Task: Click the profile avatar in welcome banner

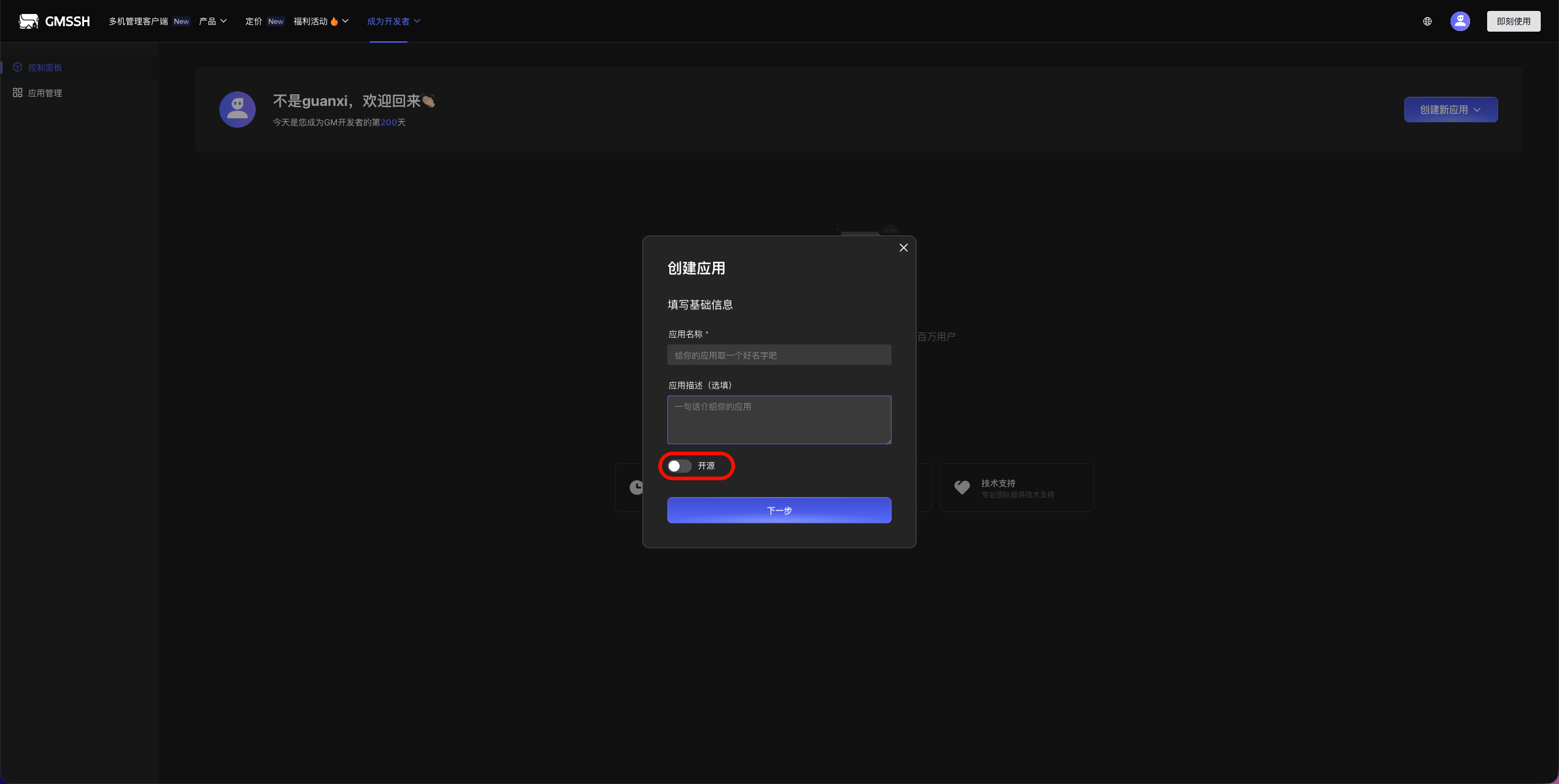Action: [237, 109]
